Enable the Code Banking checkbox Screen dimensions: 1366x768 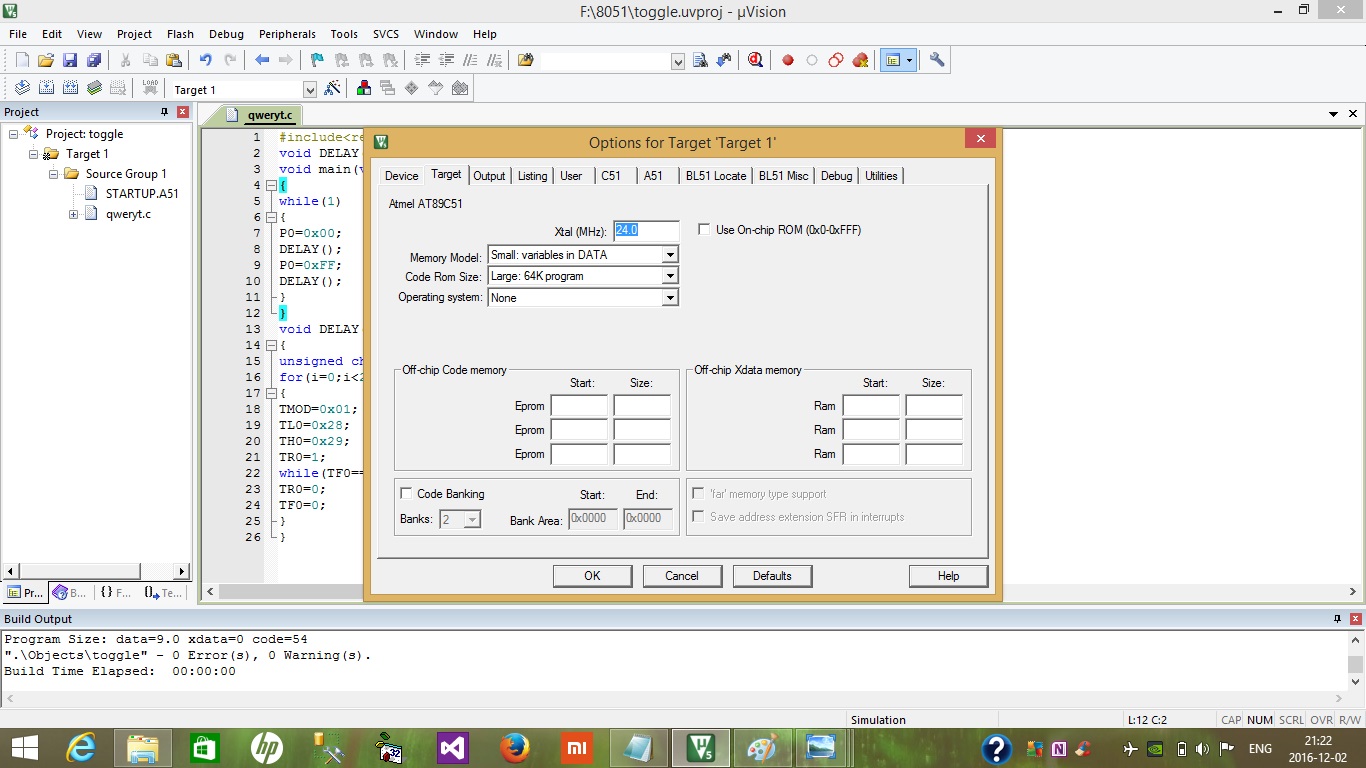(406, 493)
